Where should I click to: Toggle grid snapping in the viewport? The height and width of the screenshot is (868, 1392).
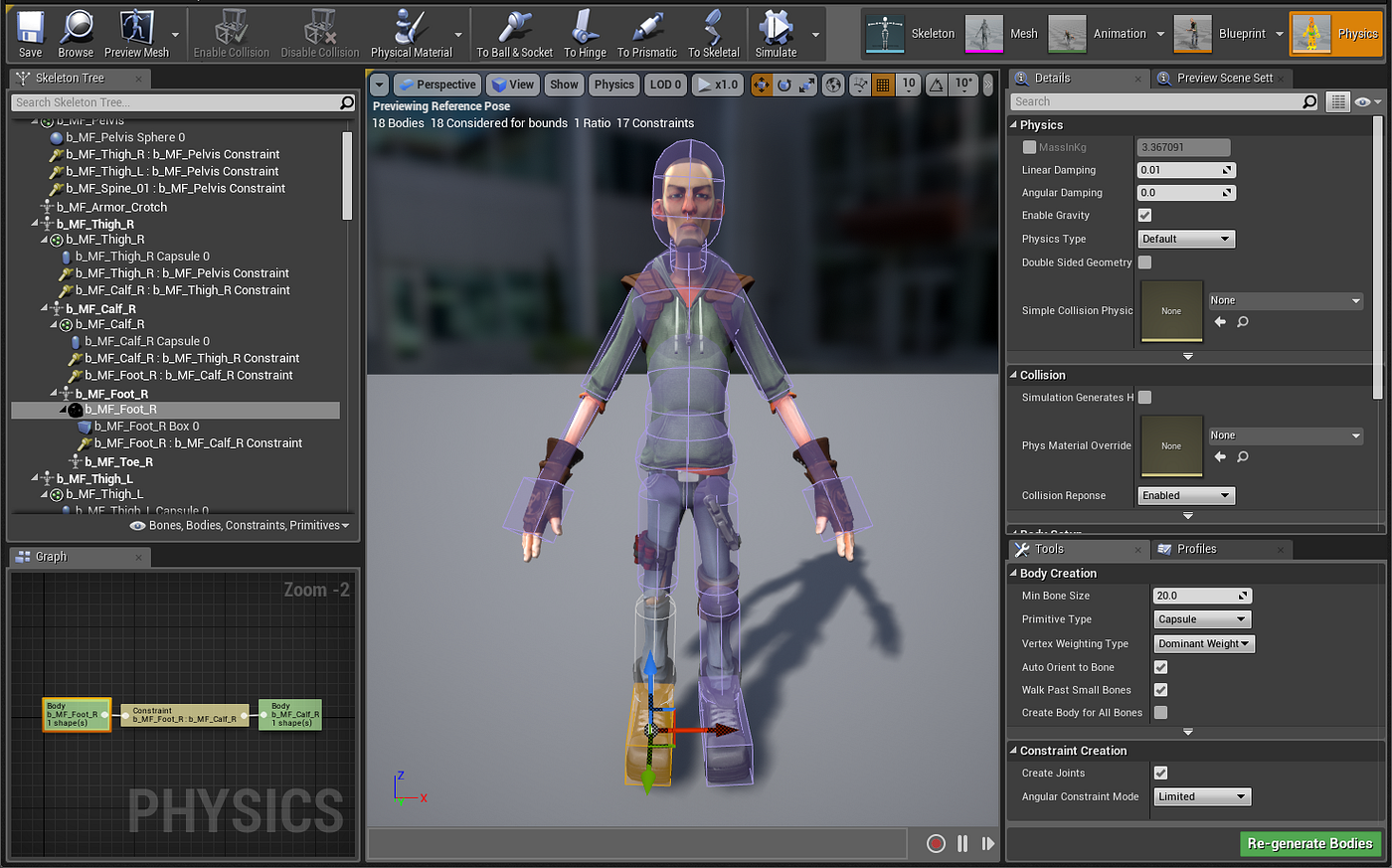pos(883,85)
